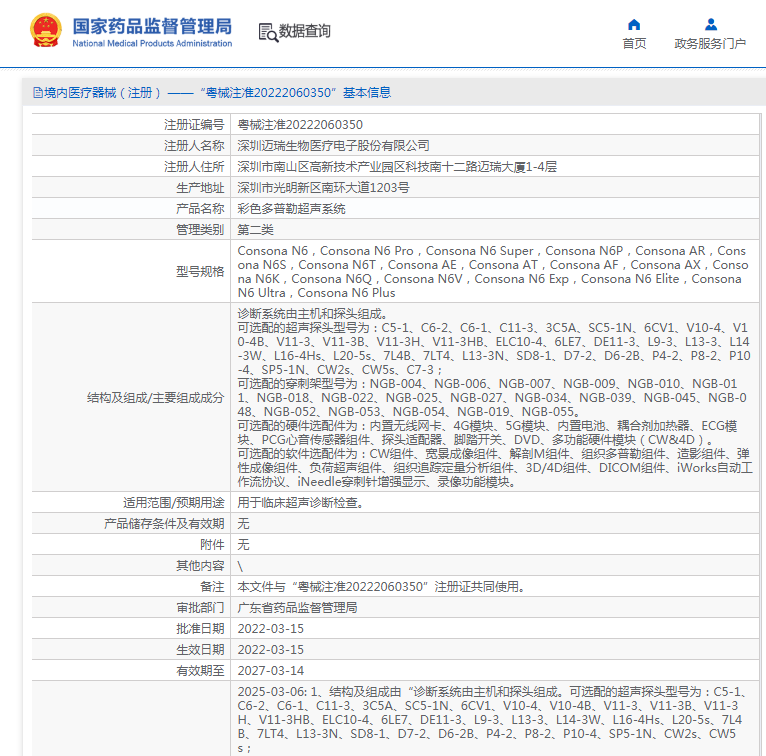
Task: Click the 政务服务门户 user icon
Action: (x=710, y=24)
